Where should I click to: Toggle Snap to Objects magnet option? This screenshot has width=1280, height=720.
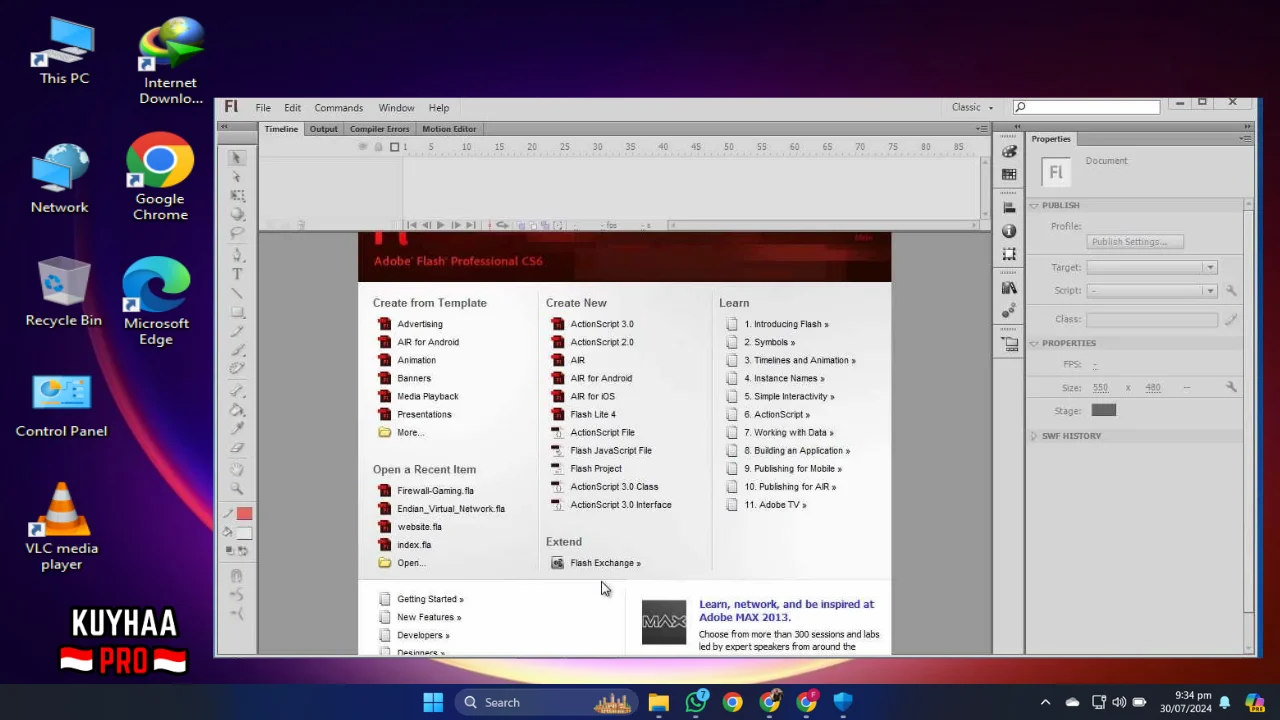(x=237, y=576)
